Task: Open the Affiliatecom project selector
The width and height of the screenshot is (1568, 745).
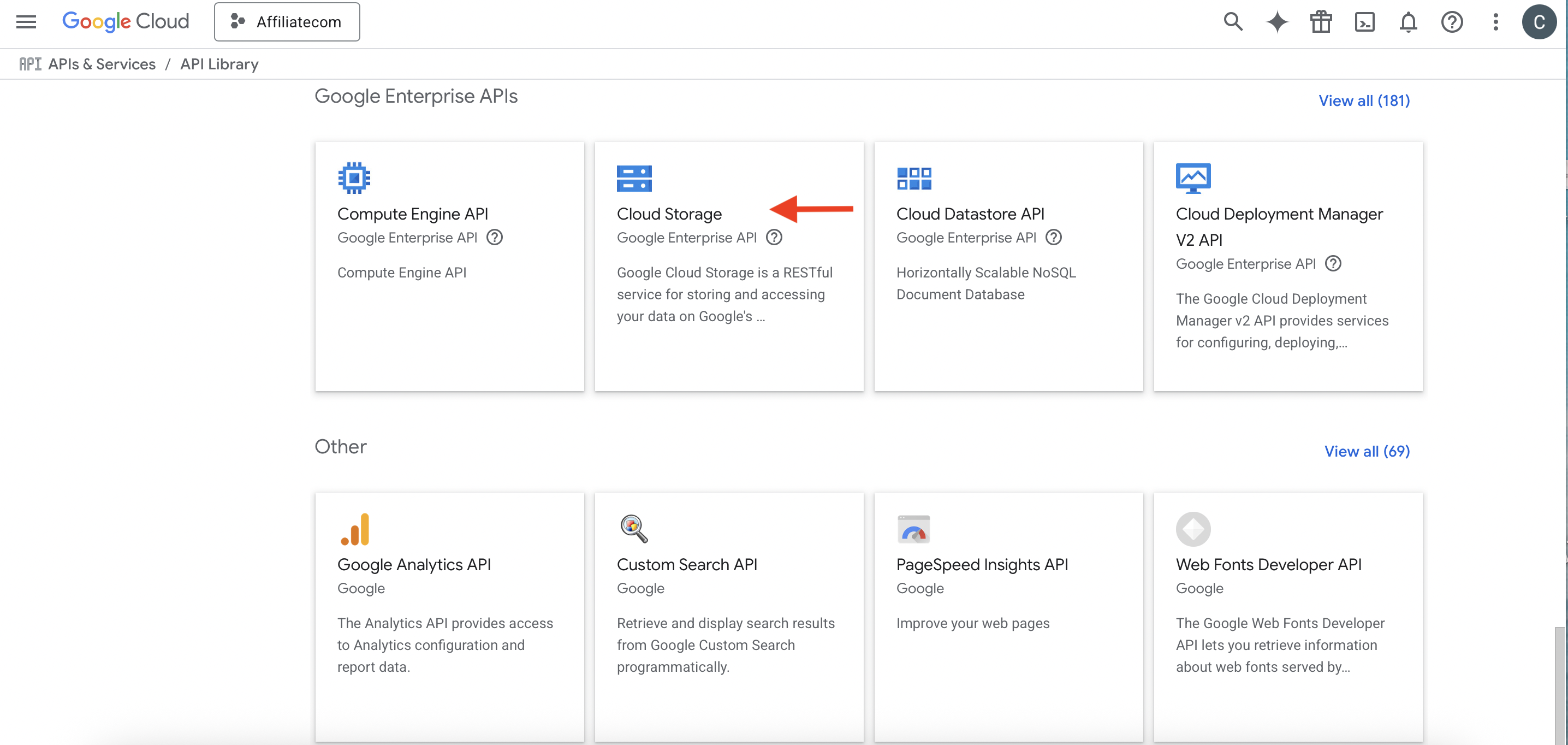Action: (287, 22)
